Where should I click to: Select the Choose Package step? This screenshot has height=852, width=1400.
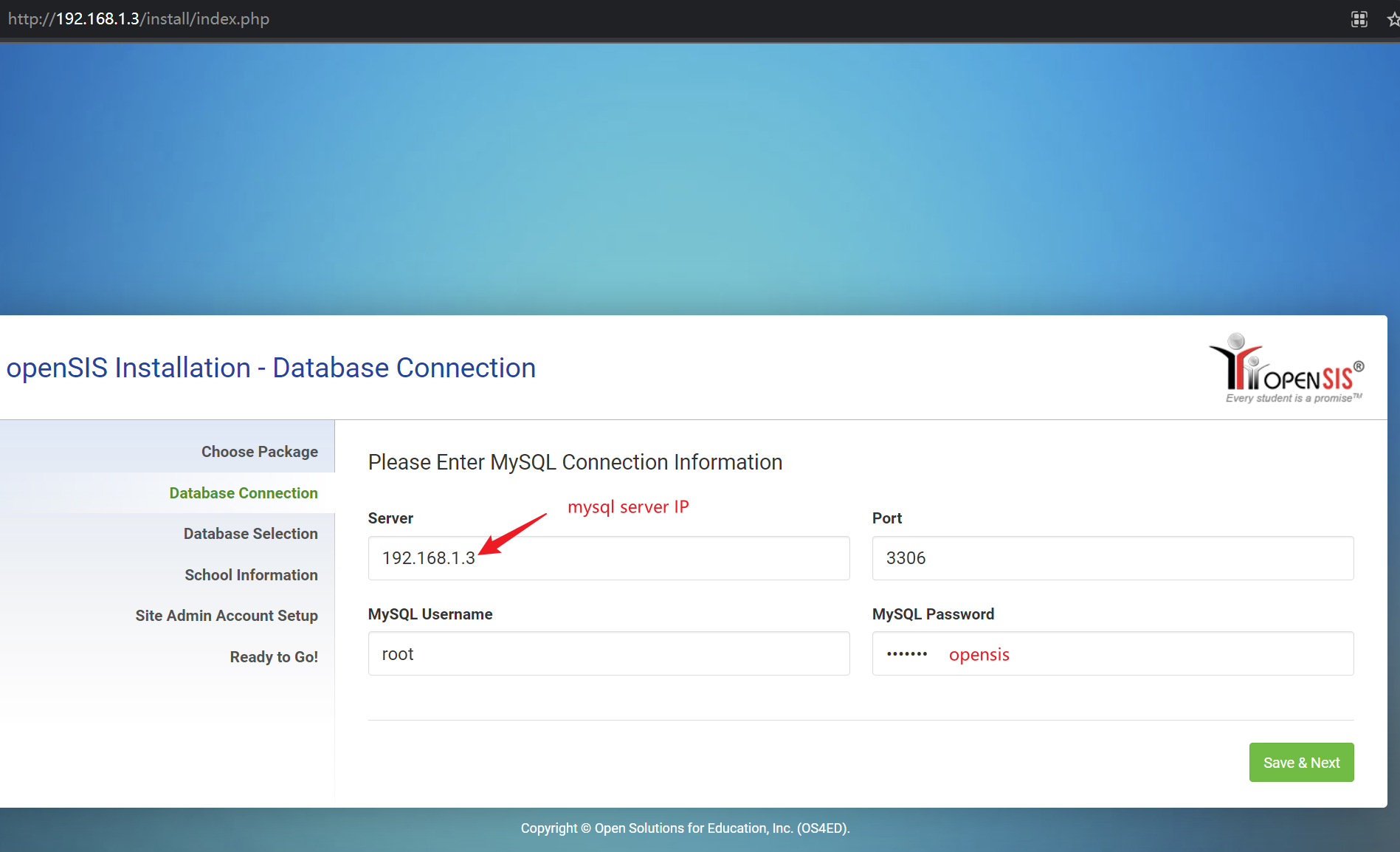point(259,451)
